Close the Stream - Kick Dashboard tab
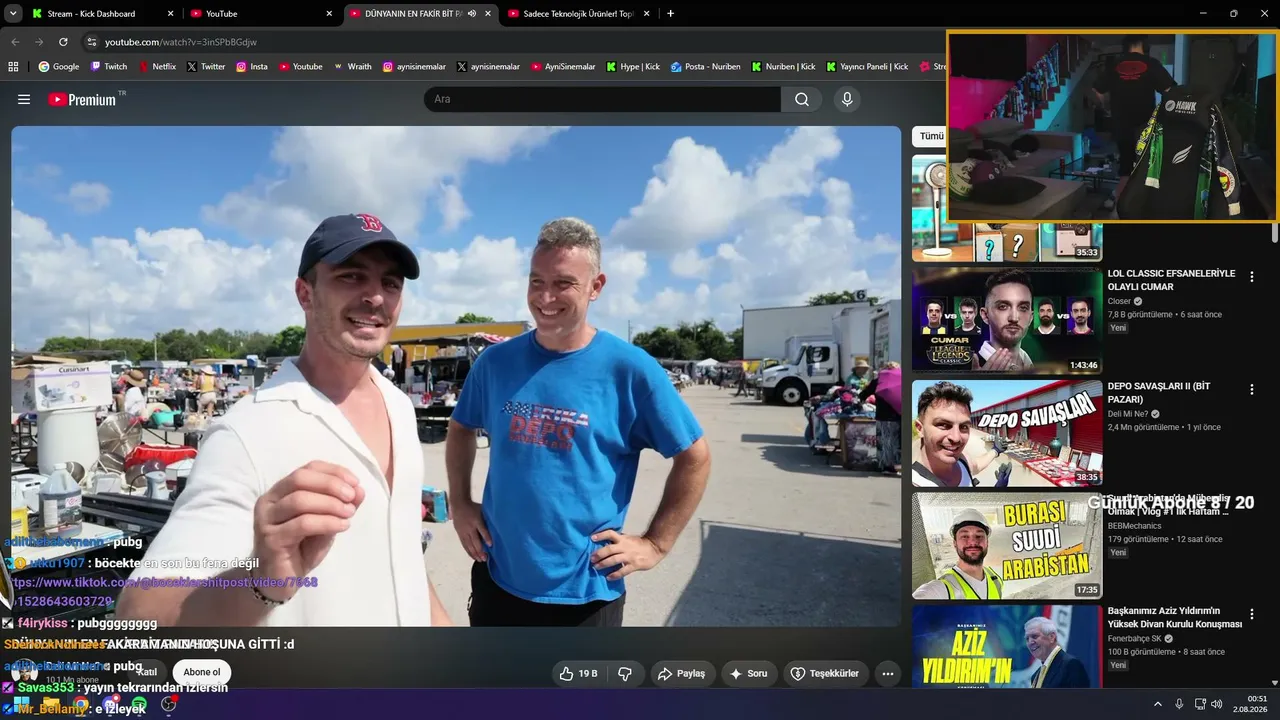Screen dimensions: 1280x720 (x=170, y=14)
